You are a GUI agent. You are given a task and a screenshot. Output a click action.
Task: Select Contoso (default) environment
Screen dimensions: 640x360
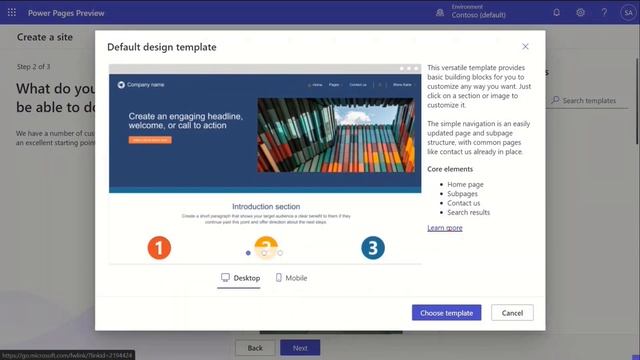tap(478, 15)
